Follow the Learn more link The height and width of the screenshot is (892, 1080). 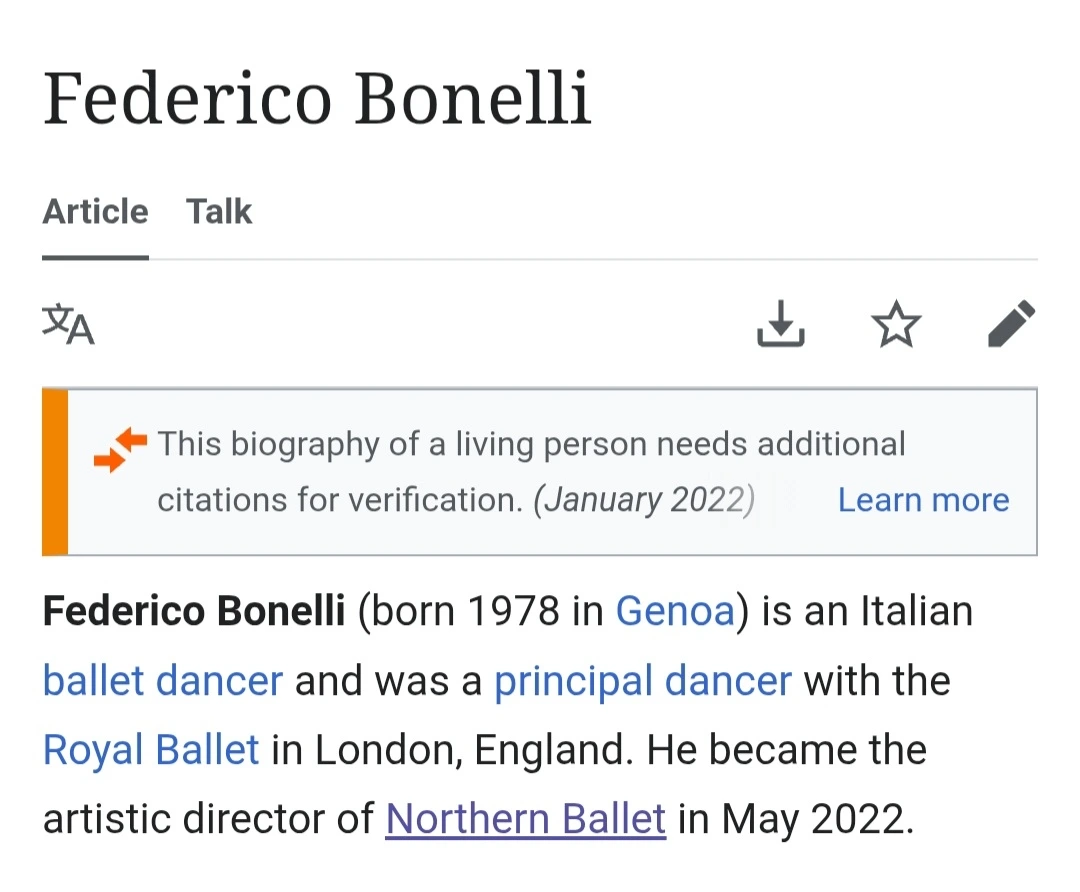tap(923, 500)
